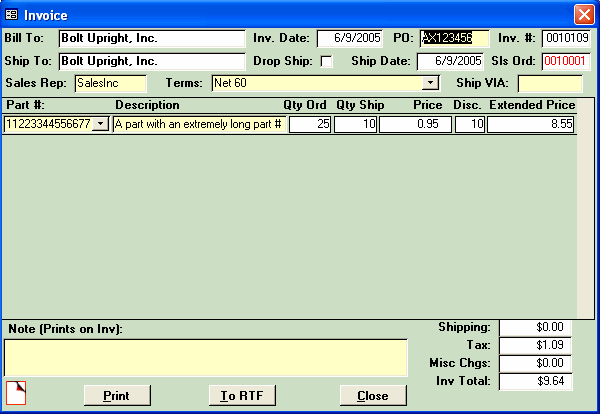Expand the Terms dropdown list
The height and width of the screenshot is (414, 600).
pos(431,83)
